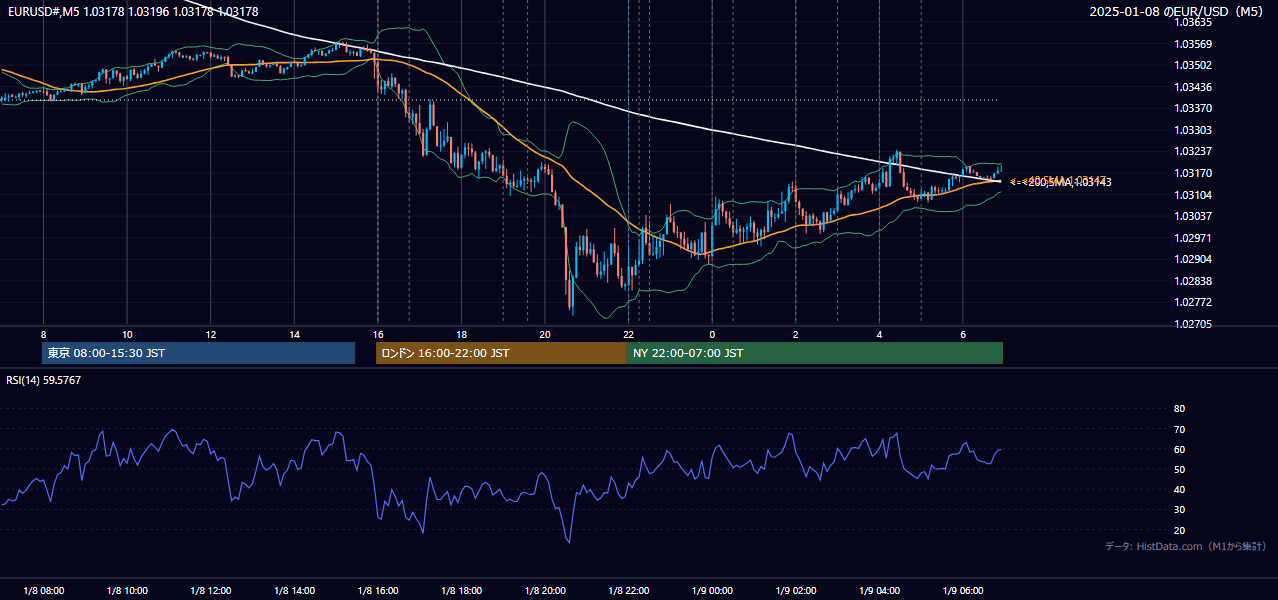The image size is (1278, 600).
Task: Click price axis value 1.02971
Action: [x=1192, y=238]
